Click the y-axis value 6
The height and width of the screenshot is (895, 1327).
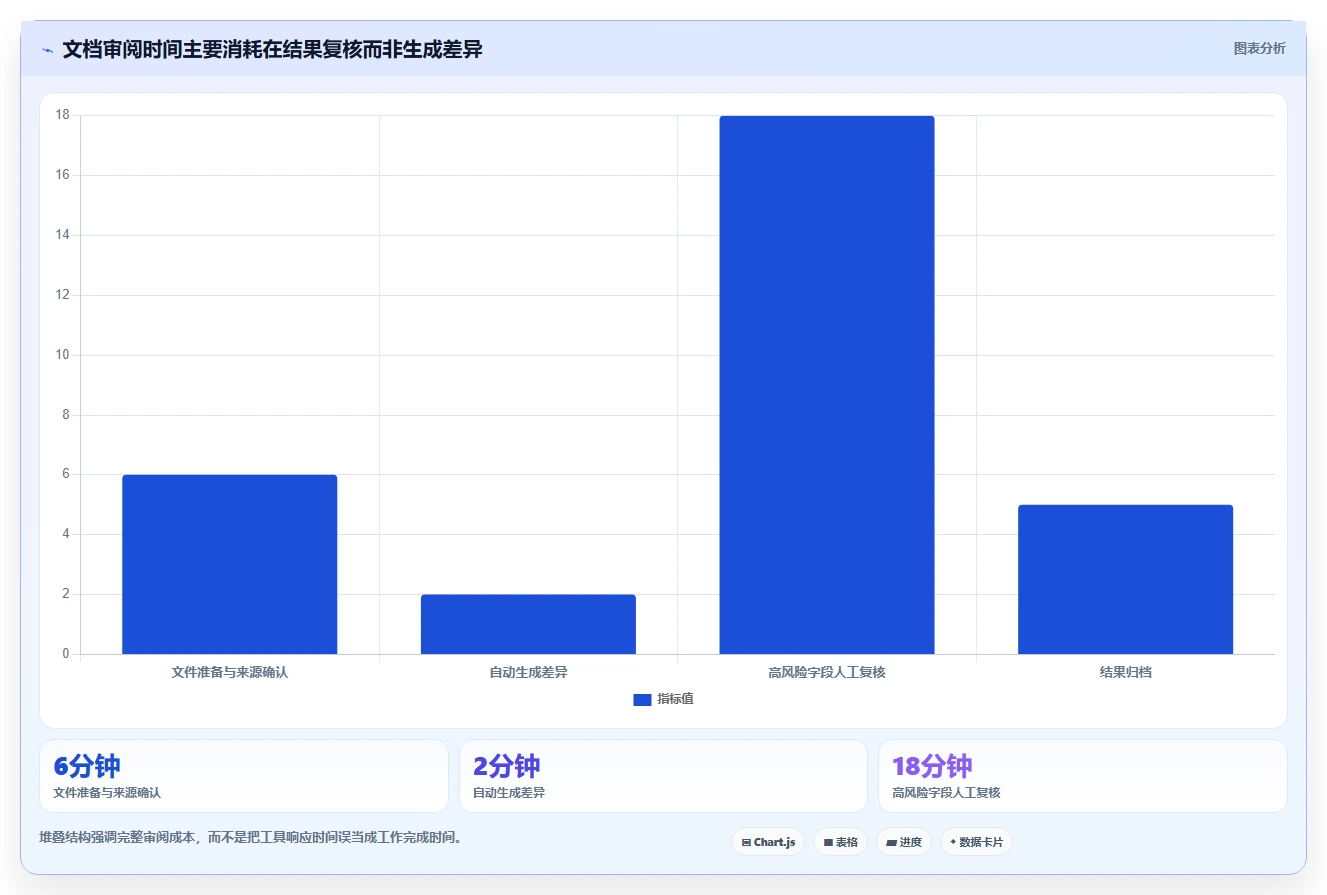(x=66, y=474)
